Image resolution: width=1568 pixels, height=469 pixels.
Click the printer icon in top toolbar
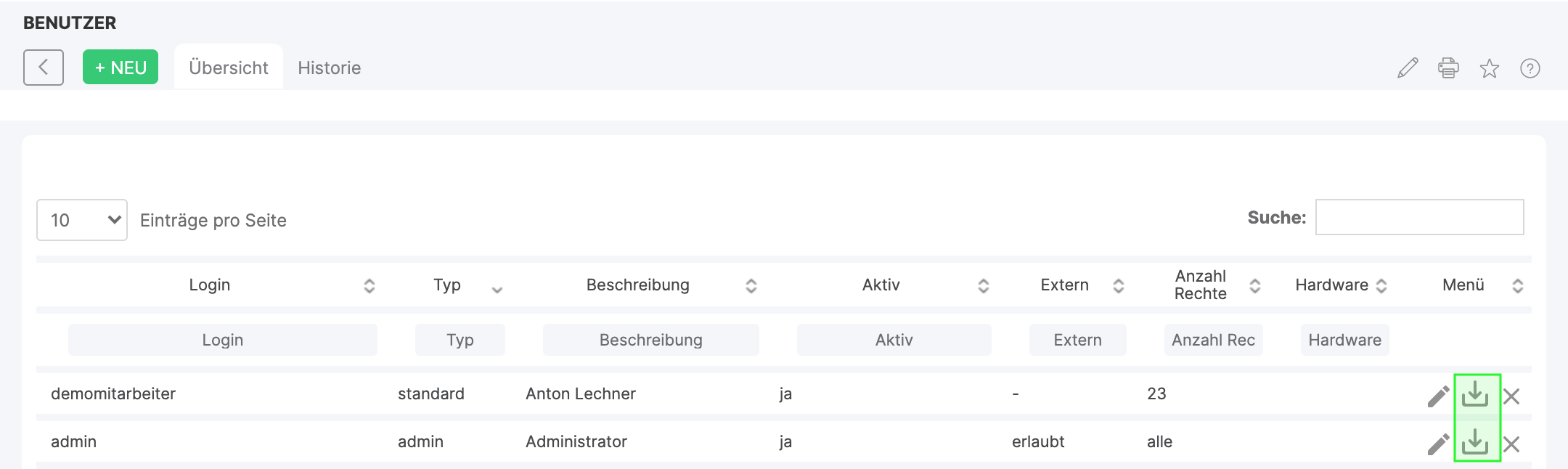click(x=1448, y=68)
